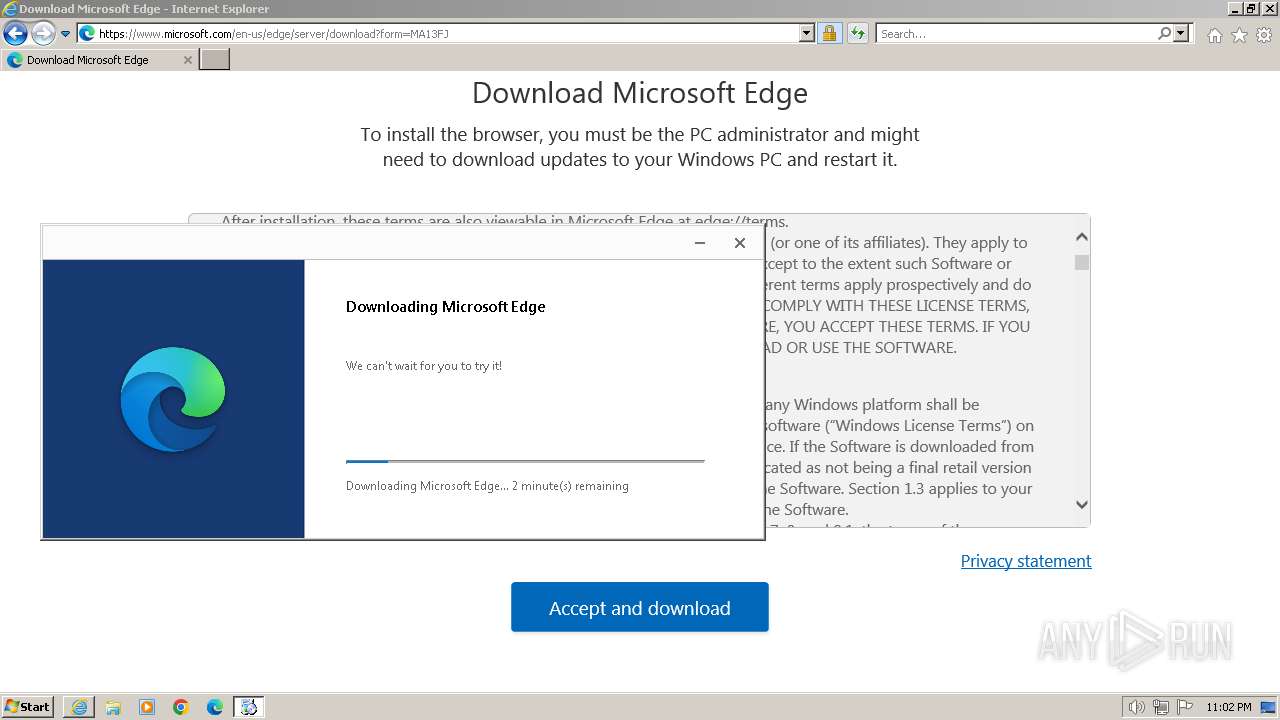Click the 'Download Microsoft Edge' page heading
The height and width of the screenshot is (720, 1280).
(640, 93)
